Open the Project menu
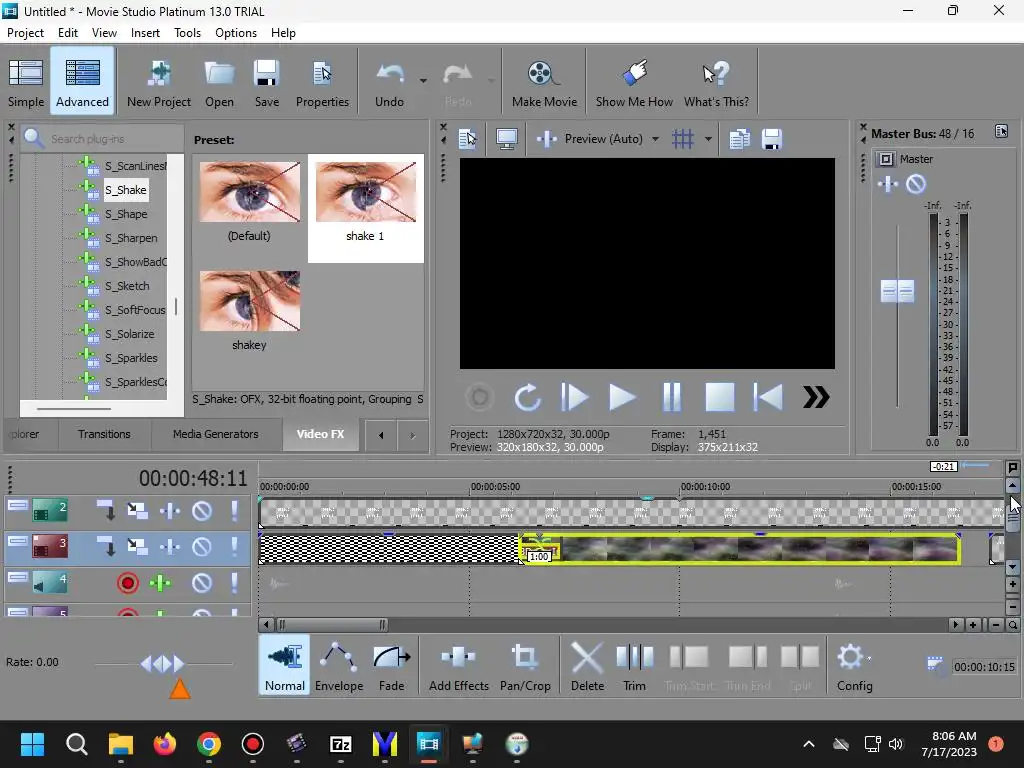 tap(25, 33)
